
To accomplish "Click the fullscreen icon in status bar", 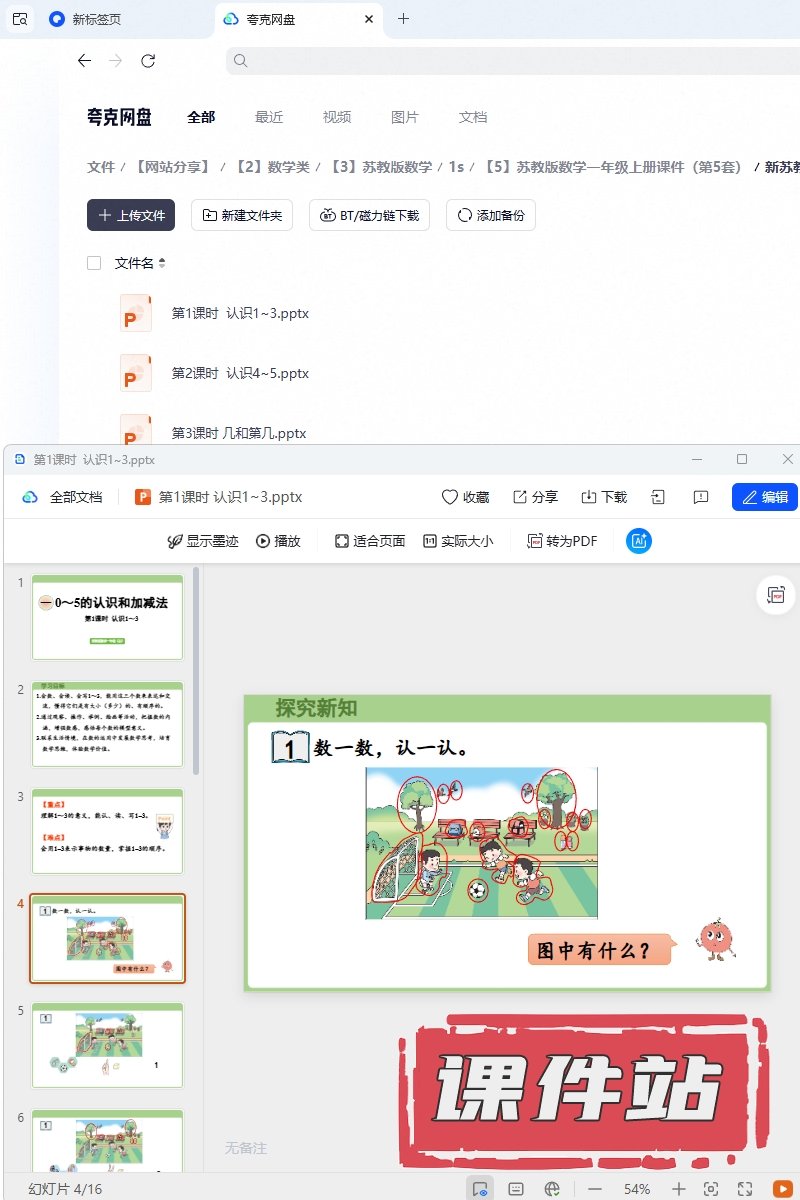I will (745, 1189).
